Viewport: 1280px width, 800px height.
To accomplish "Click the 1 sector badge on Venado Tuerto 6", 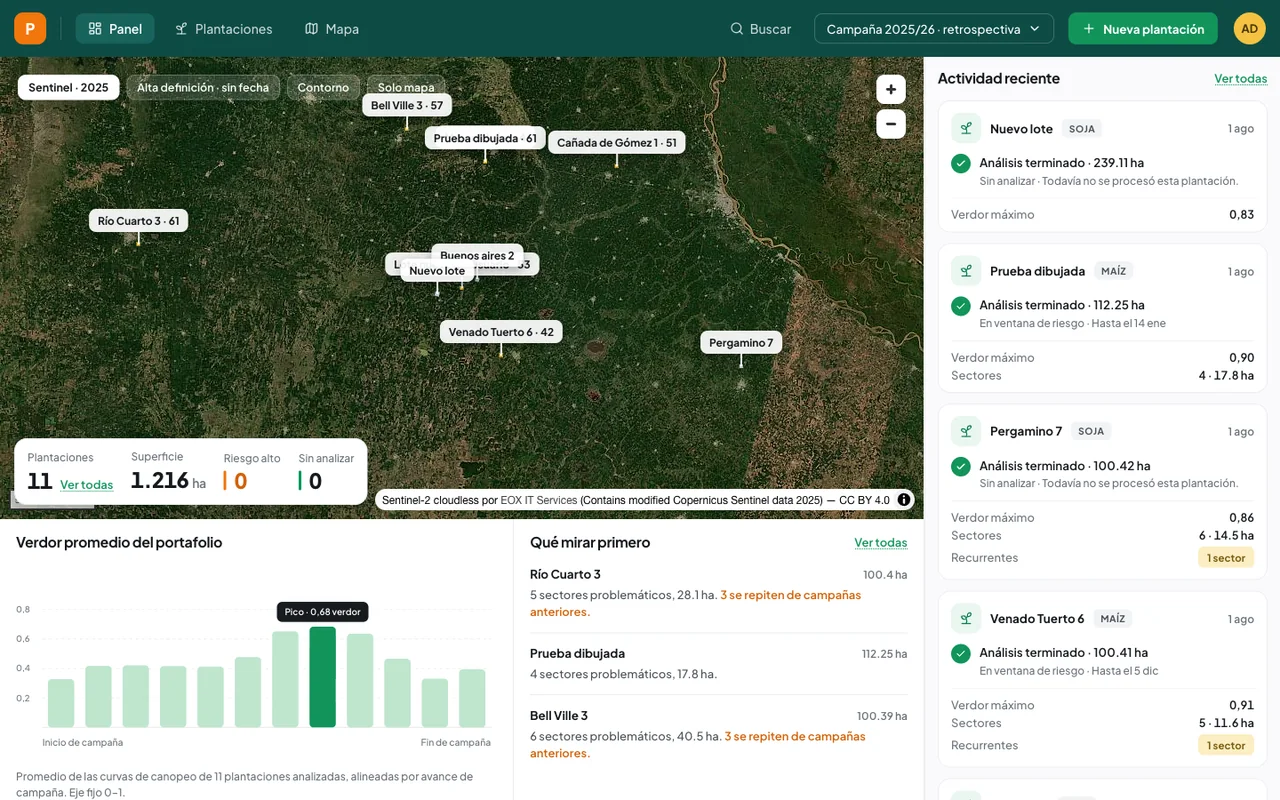I will click(x=1226, y=745).
